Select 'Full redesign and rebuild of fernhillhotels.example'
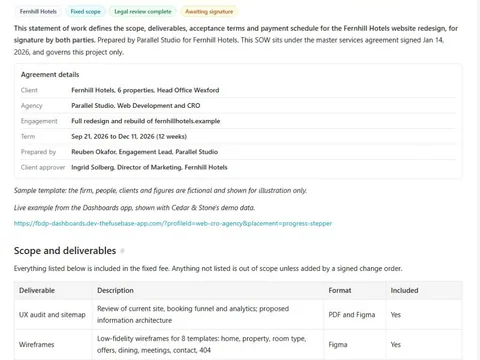This screenshot has height=360, width=480. (x=146, y=121)
